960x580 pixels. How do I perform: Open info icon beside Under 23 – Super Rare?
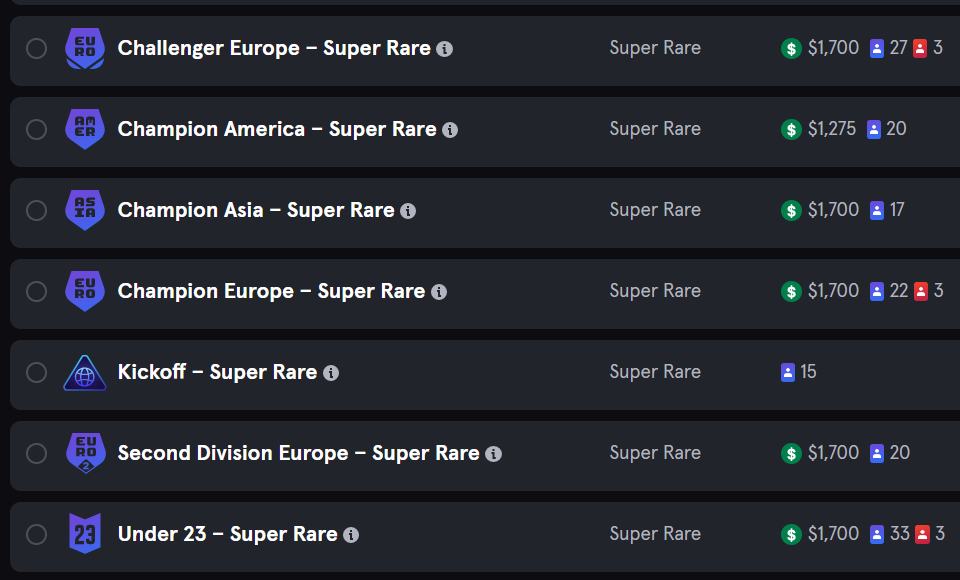click(x=351, y=535)
